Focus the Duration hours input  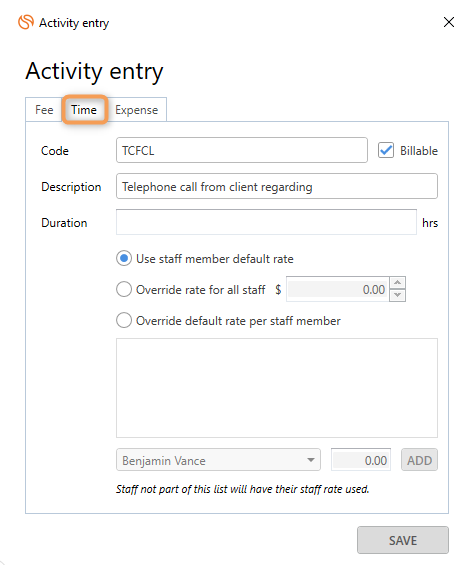(x=266, y=222)
